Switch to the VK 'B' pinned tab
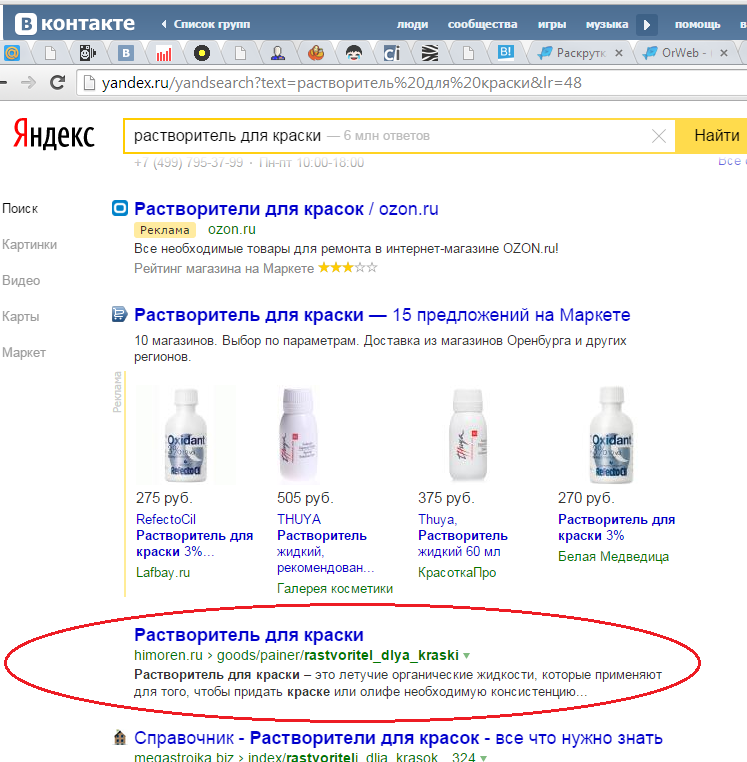 (125, 52)
